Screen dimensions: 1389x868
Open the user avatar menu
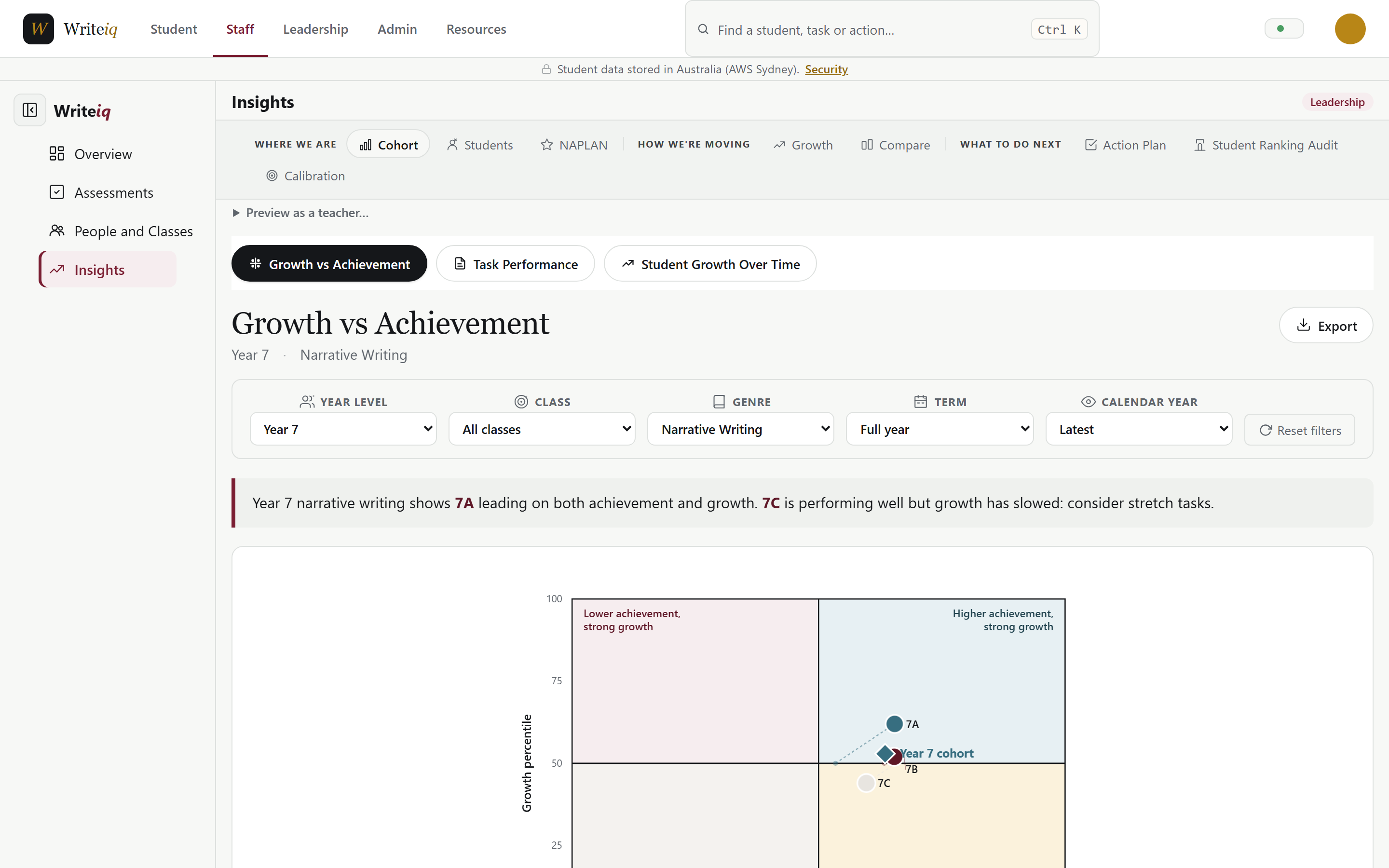click(x=1349, y=29)
